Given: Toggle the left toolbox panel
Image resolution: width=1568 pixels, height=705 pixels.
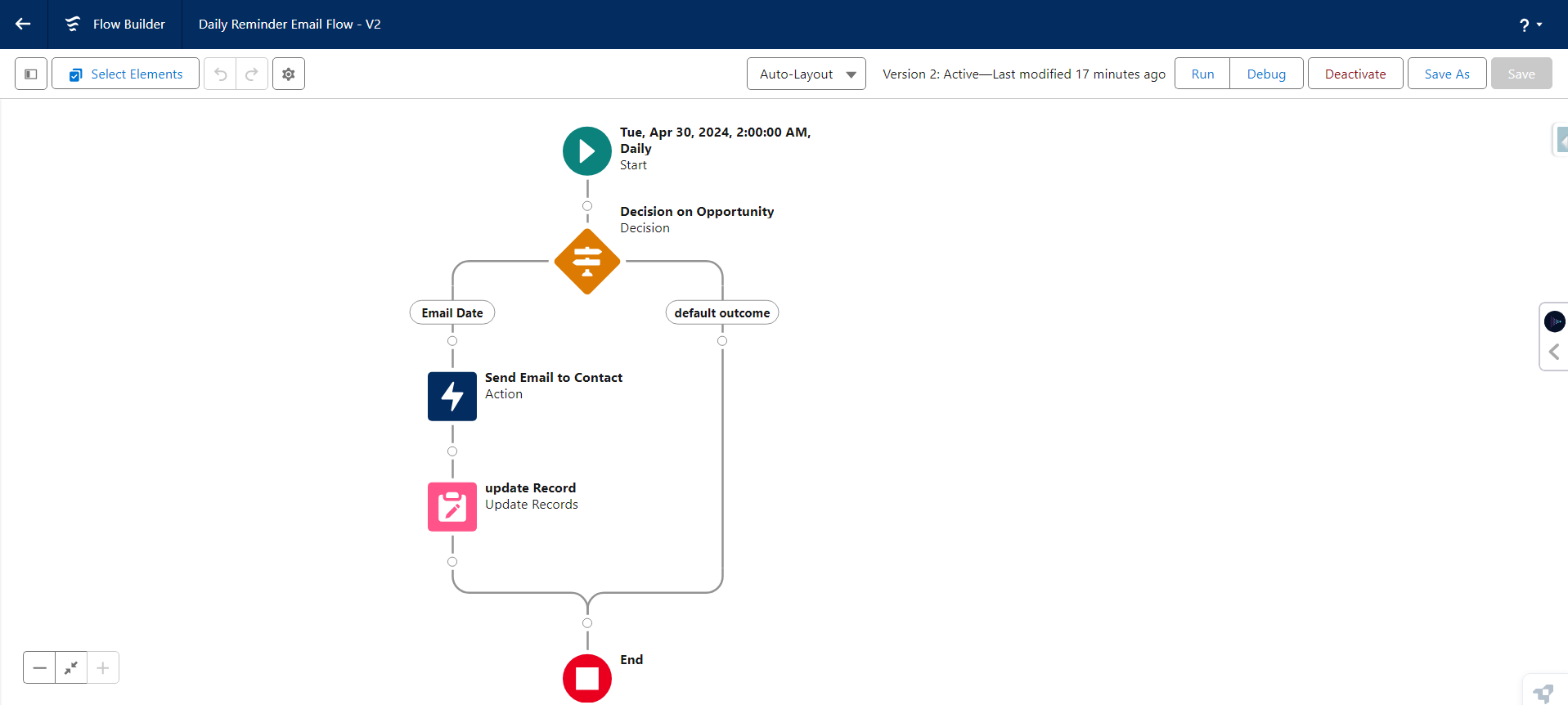Looking at the screenshot, I should tap(31, 74).
